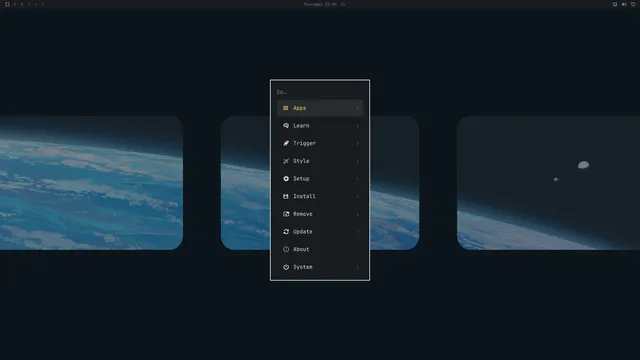
Task: Expand the Apps submenu chevron
Action: [358, 108]
